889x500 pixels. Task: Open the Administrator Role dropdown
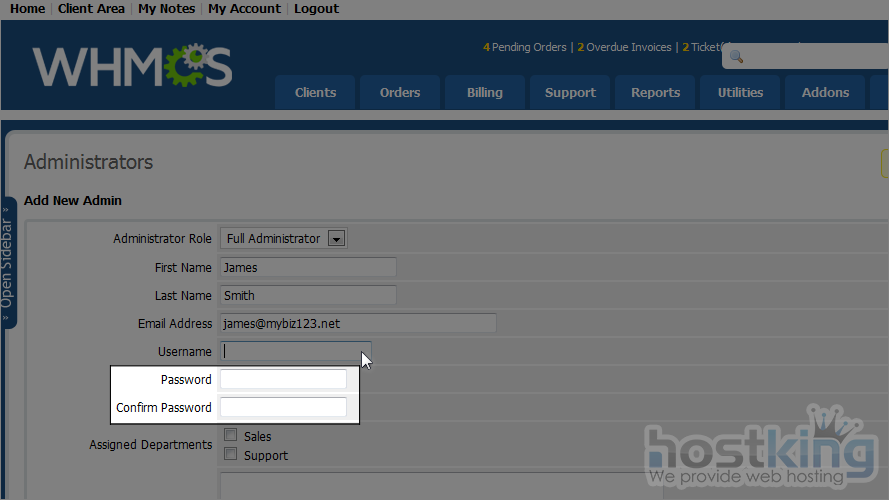(283, 239)
